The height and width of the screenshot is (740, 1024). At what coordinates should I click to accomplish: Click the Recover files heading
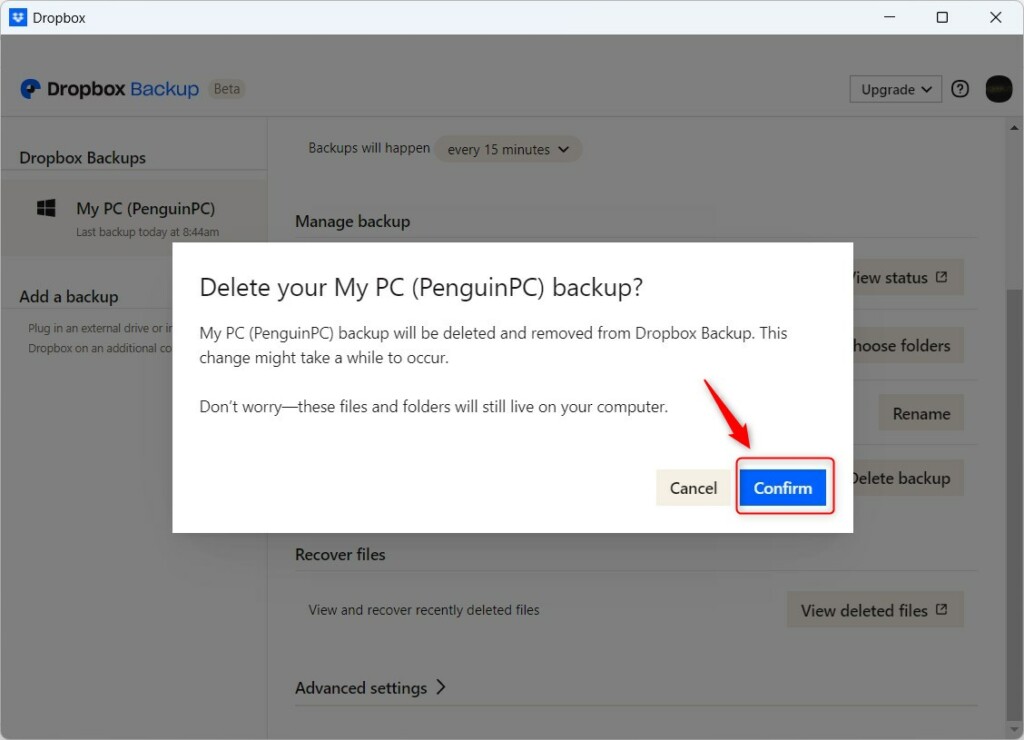pyautogui.click(x=340, y=555)
